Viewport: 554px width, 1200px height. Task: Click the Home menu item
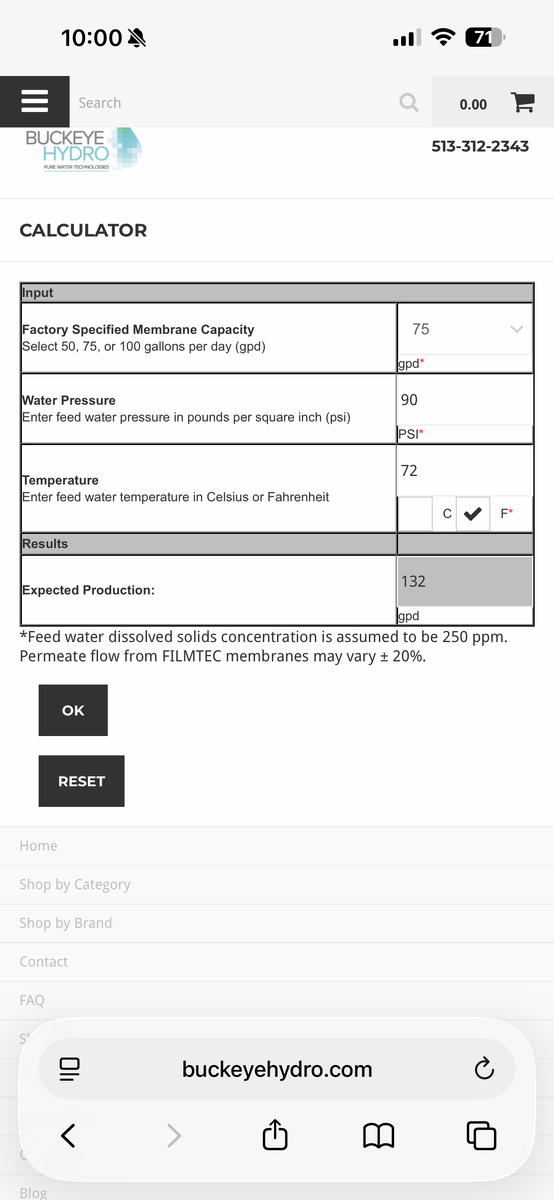click(x=38, y=846)
